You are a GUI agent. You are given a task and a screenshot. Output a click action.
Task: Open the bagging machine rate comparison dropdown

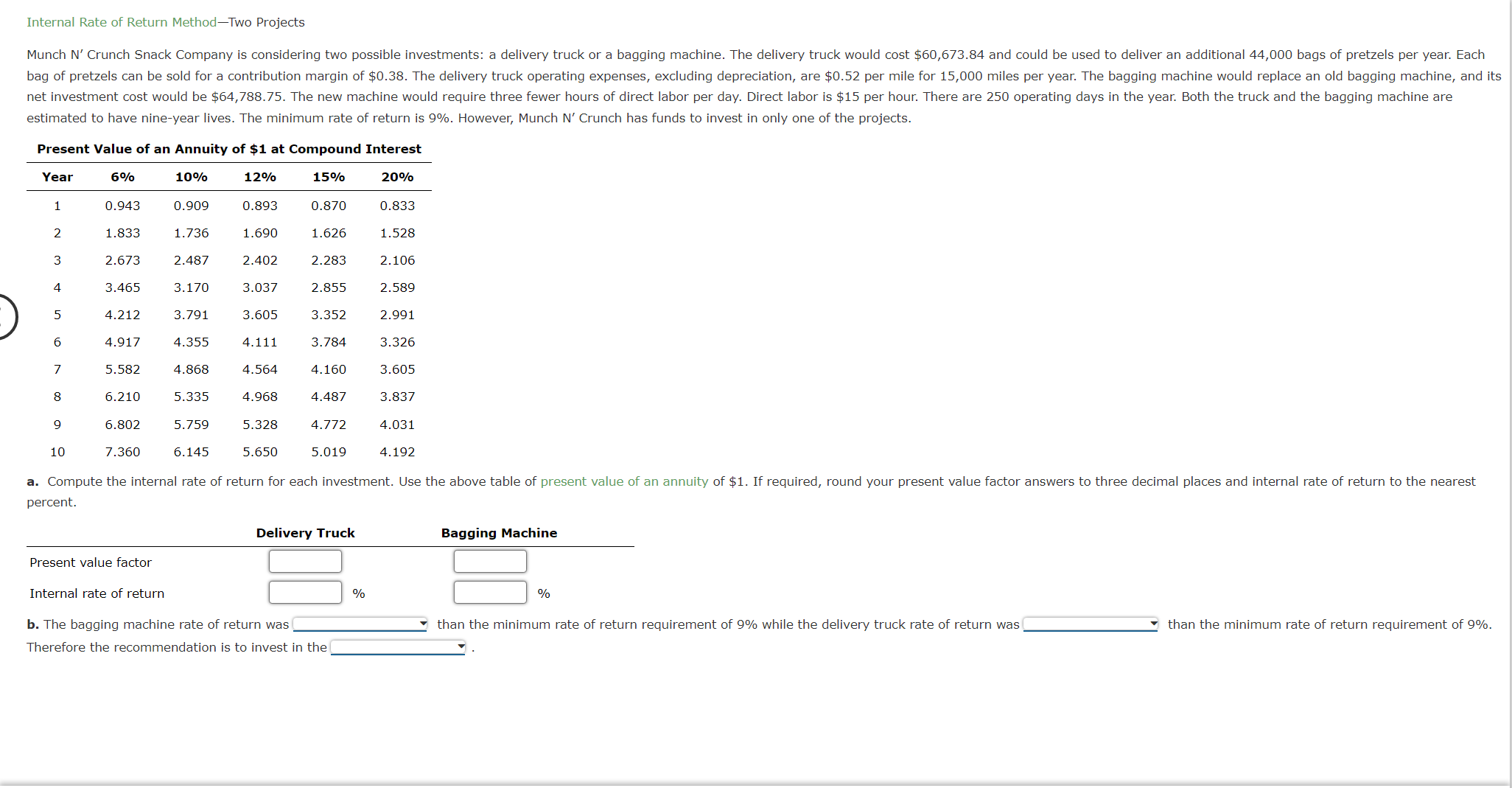(360, 624)
